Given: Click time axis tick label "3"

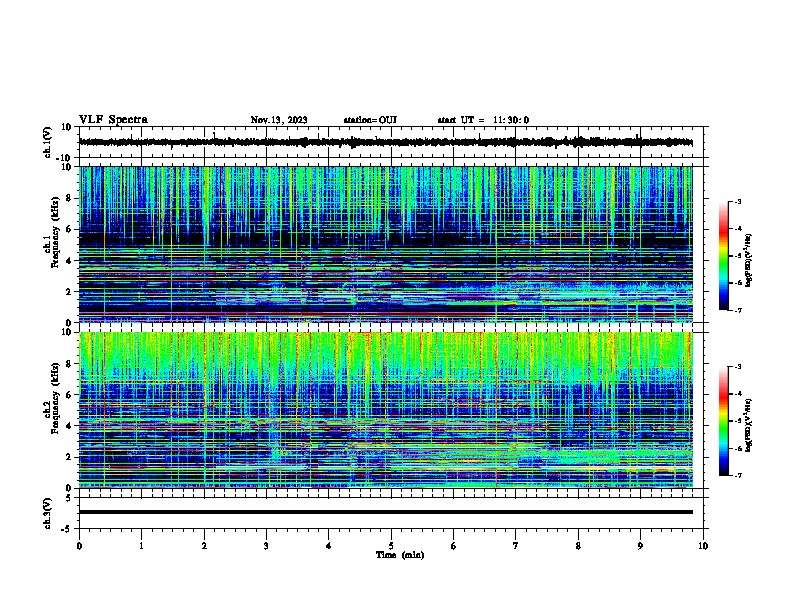Looking at the screenshot, I should coord(266,546).
